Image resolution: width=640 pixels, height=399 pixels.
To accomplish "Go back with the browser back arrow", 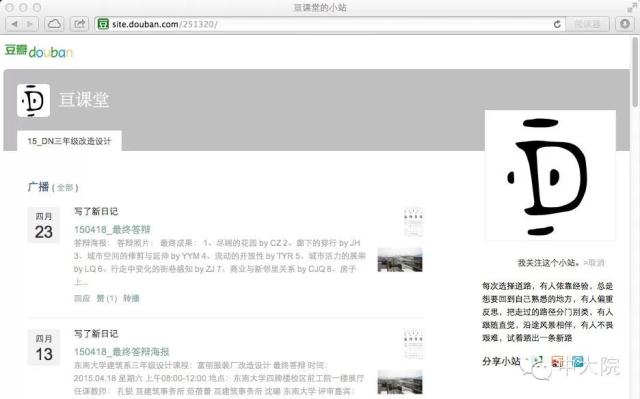I will [15, 24].
